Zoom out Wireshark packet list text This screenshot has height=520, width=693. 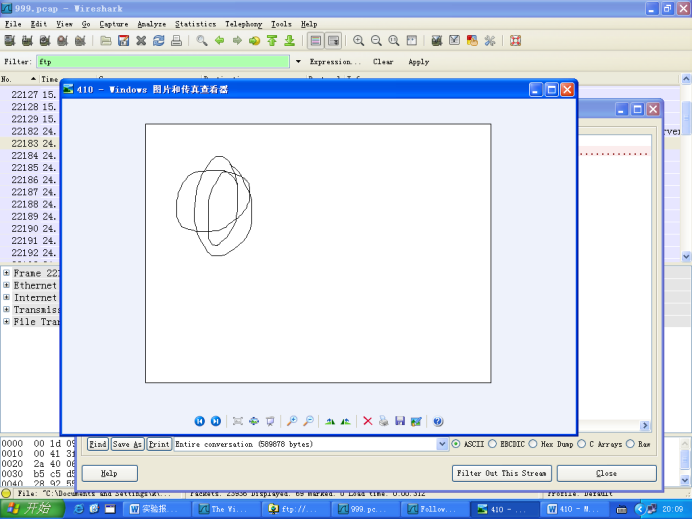click(x=376, y=41)
